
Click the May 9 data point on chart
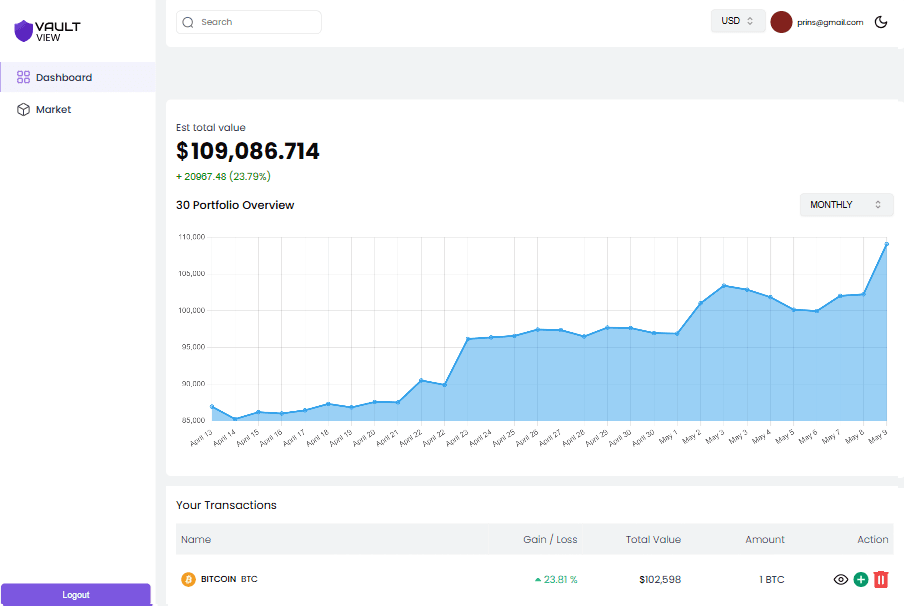click(887, 244)
